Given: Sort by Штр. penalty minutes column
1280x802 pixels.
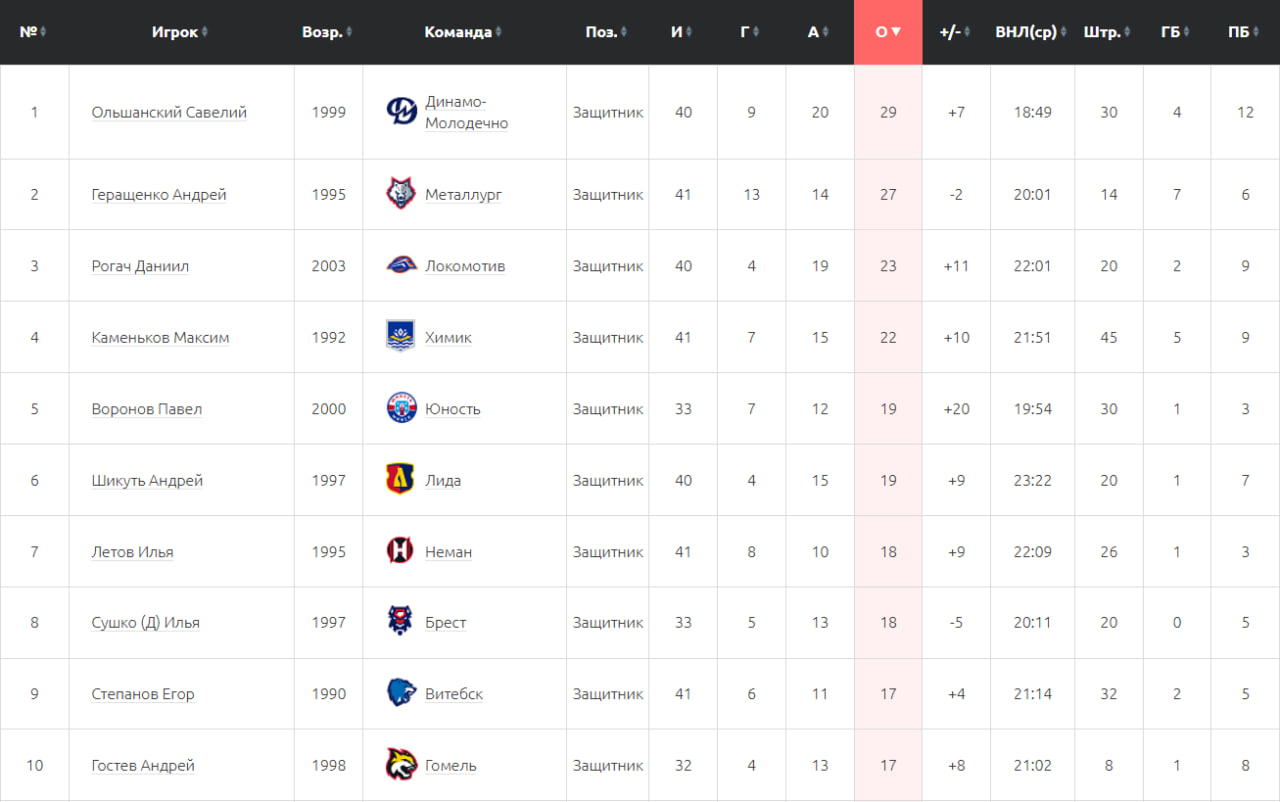Looking at the screenshot, I should coord(1108,32).
